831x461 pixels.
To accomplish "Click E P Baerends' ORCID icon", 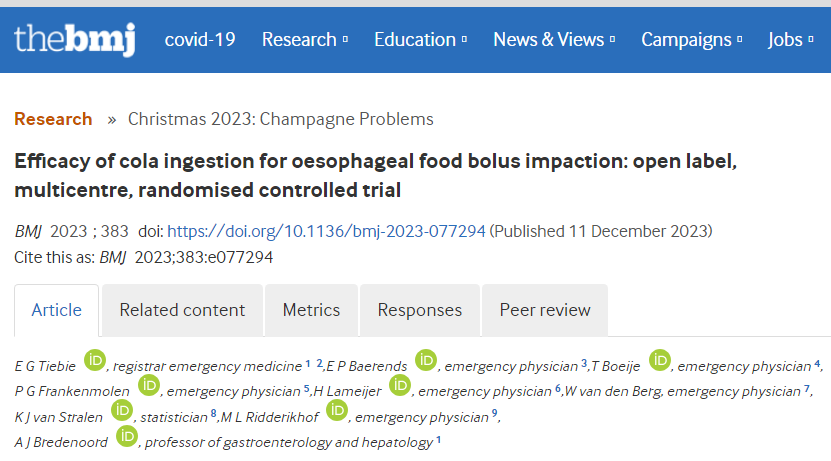I will pyautogui.click(x=426, y=360).
